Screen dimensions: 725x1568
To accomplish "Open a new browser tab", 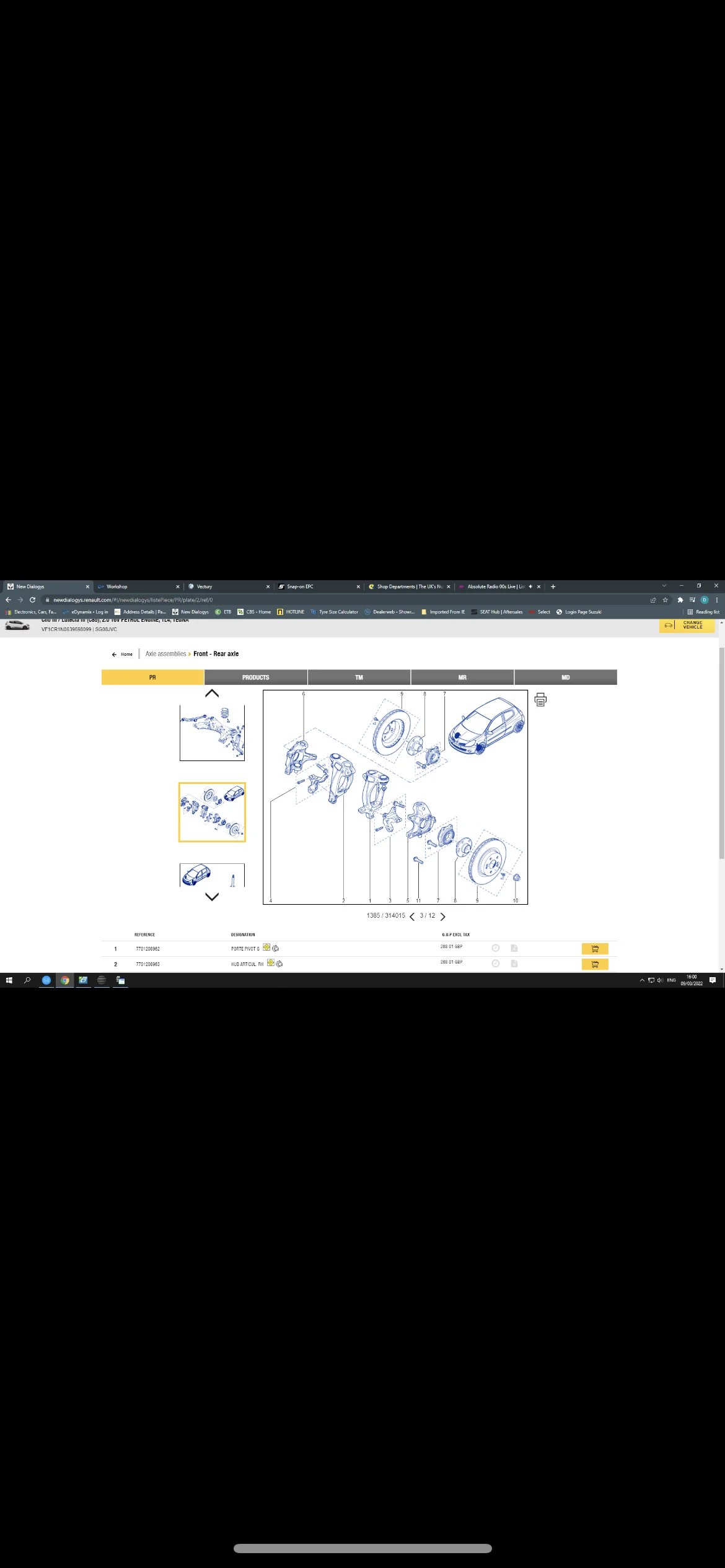I will (x=553, y=586).
